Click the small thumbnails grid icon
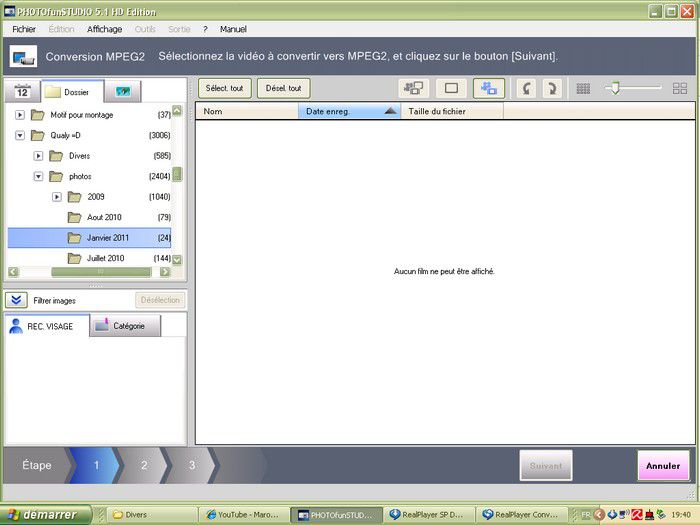 (x=584, y=89)
